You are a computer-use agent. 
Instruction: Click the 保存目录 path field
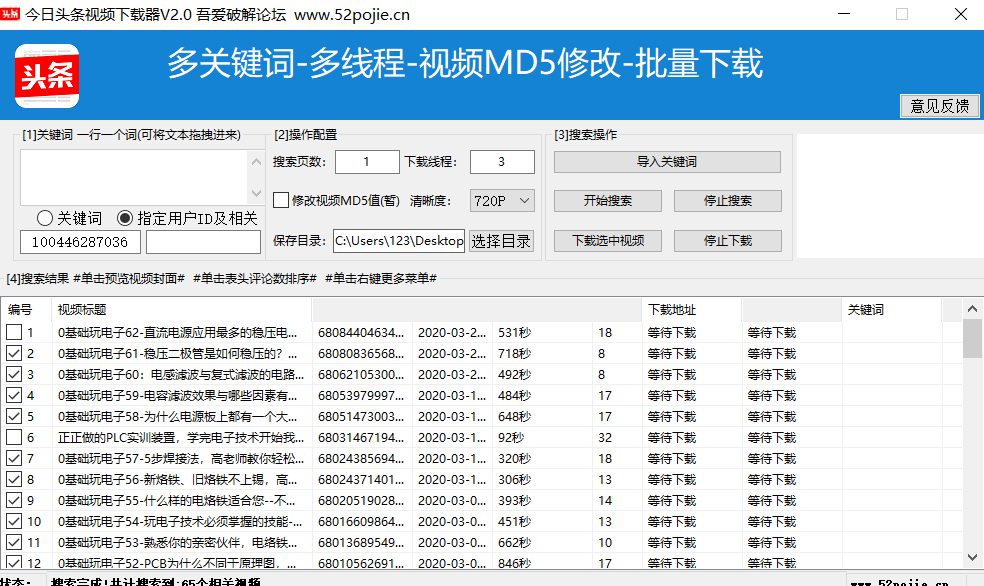[399, 241]
